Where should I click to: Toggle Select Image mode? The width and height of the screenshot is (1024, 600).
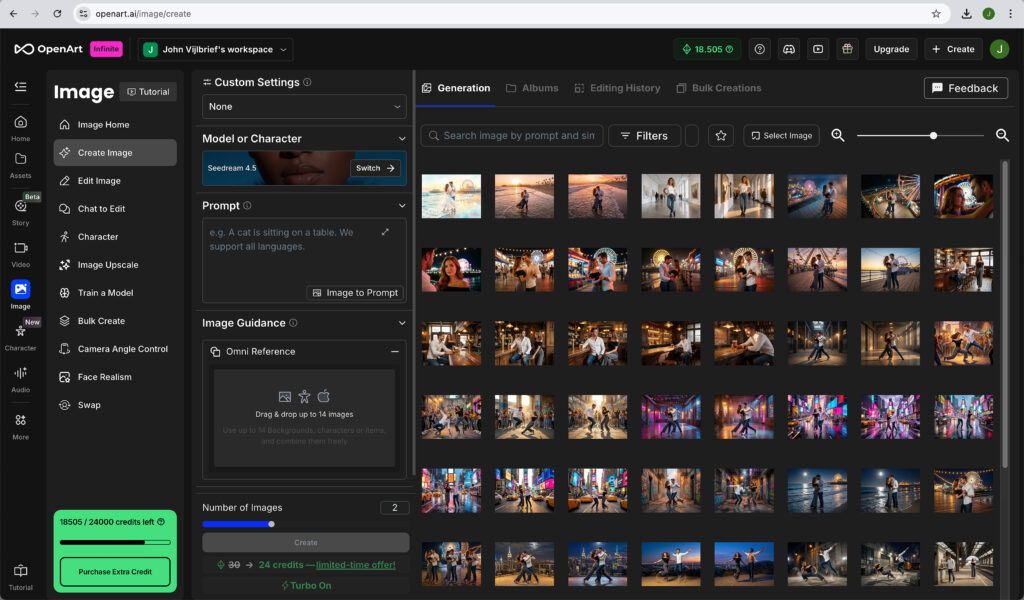click(781, 136)
